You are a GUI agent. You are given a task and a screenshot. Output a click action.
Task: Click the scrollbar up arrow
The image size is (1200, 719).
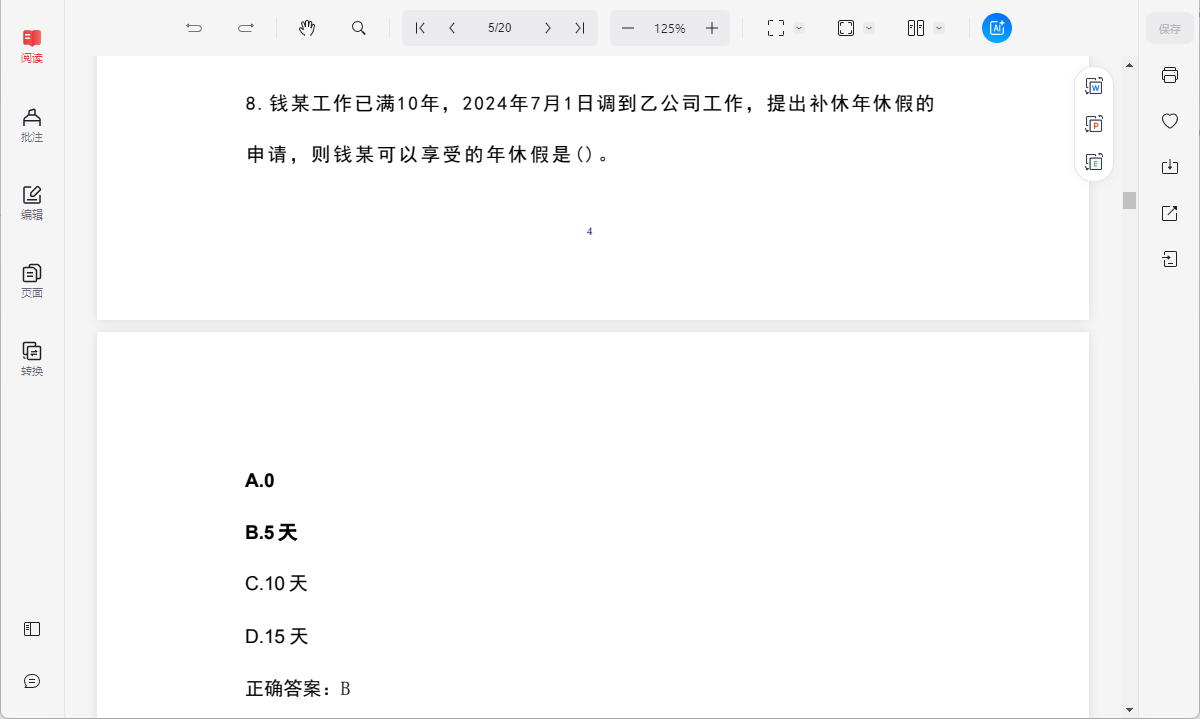[1130, 64]
